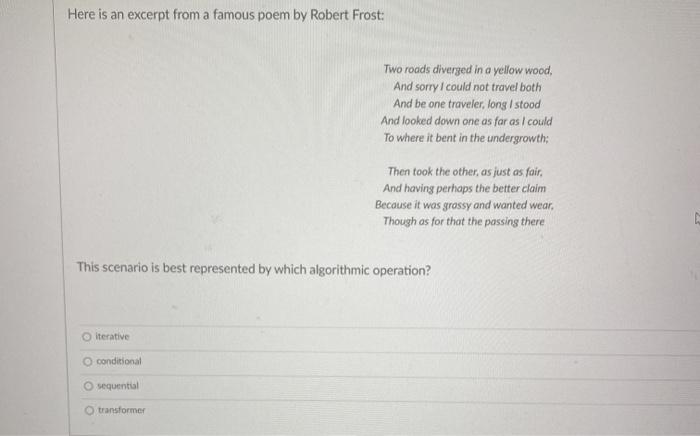Select the conditional radio button circle
This screenshot has height=436, width=700.
point(88,361)
